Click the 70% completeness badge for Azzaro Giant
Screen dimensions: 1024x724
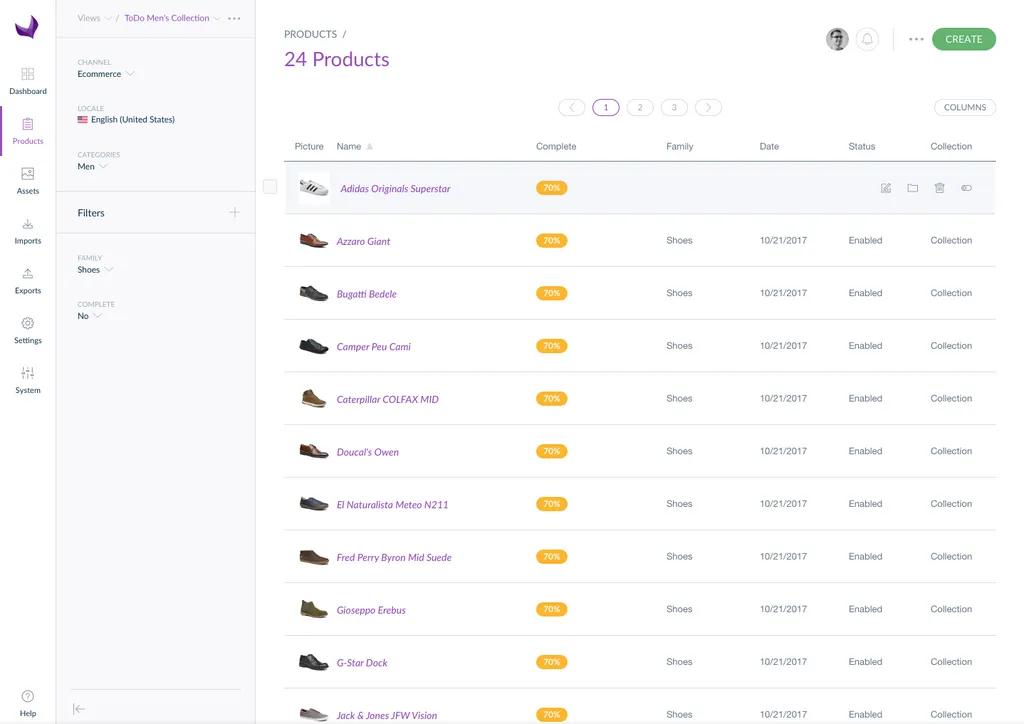[x=551, y=241]
